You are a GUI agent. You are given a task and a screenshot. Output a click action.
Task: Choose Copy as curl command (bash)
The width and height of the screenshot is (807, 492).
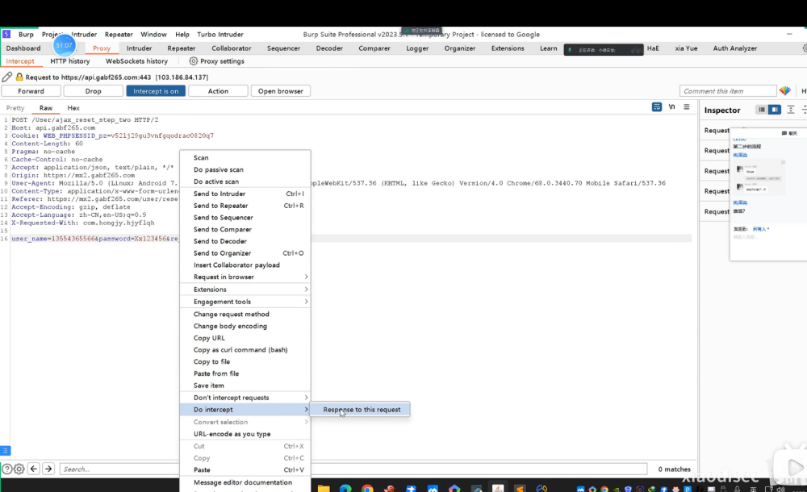point(245,349)
